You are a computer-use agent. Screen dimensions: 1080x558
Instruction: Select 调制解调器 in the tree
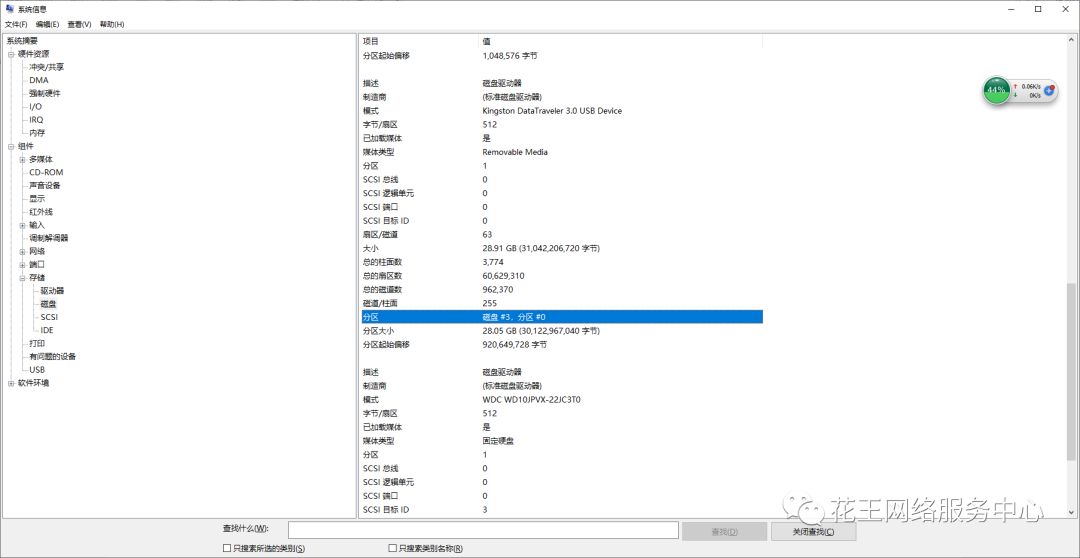coord(48,238)
